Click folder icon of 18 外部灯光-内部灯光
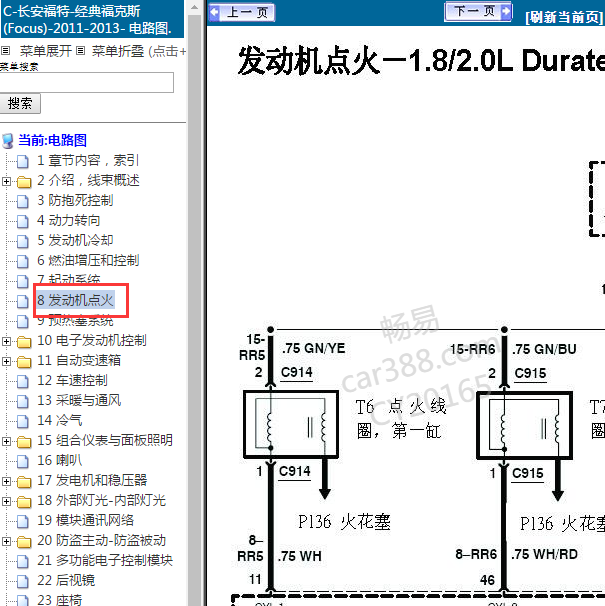605x606 pixels. pyautogui.click(x=24, y=501)
